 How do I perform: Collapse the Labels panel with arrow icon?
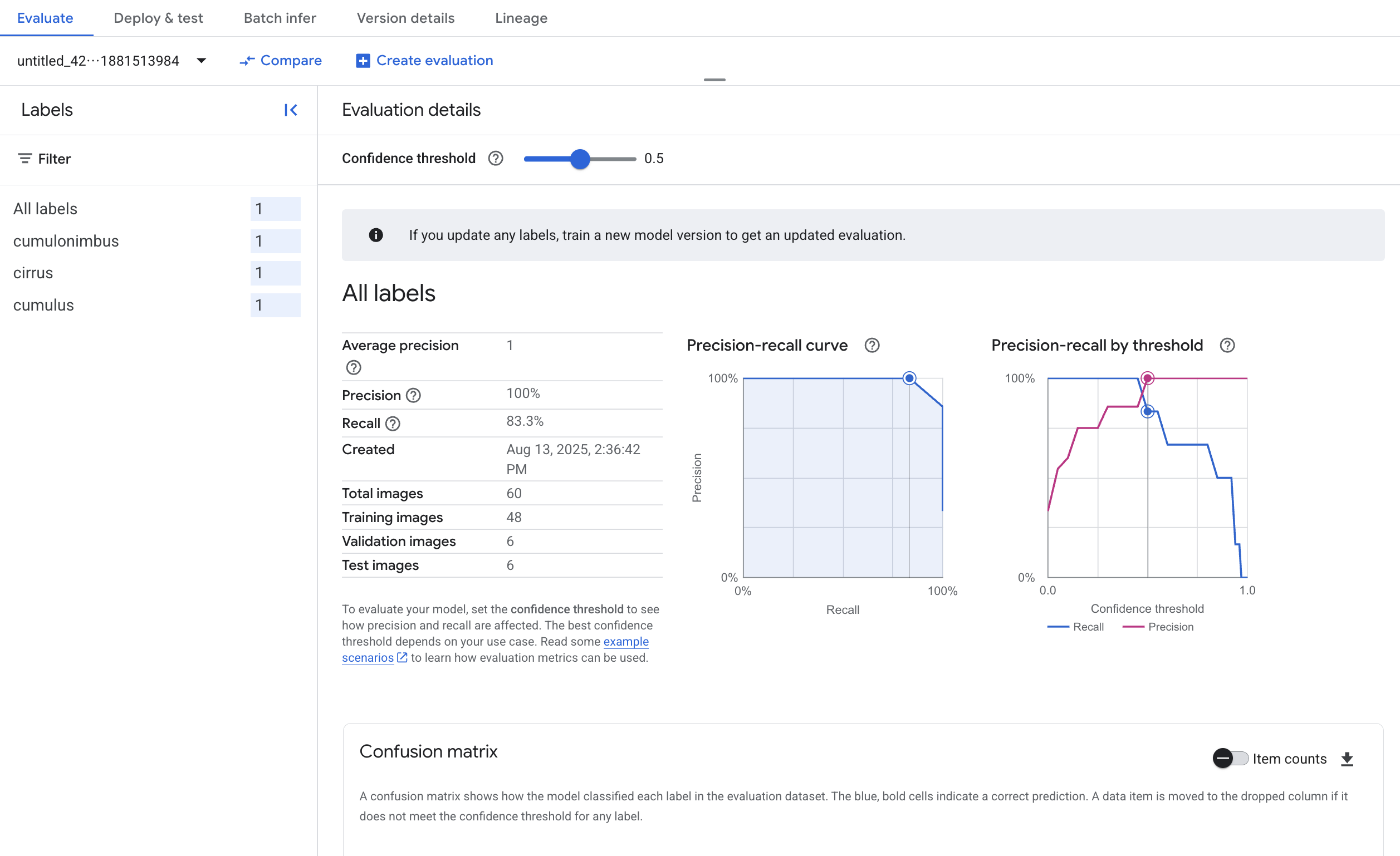pyautogui.click(x=290, y=110)
